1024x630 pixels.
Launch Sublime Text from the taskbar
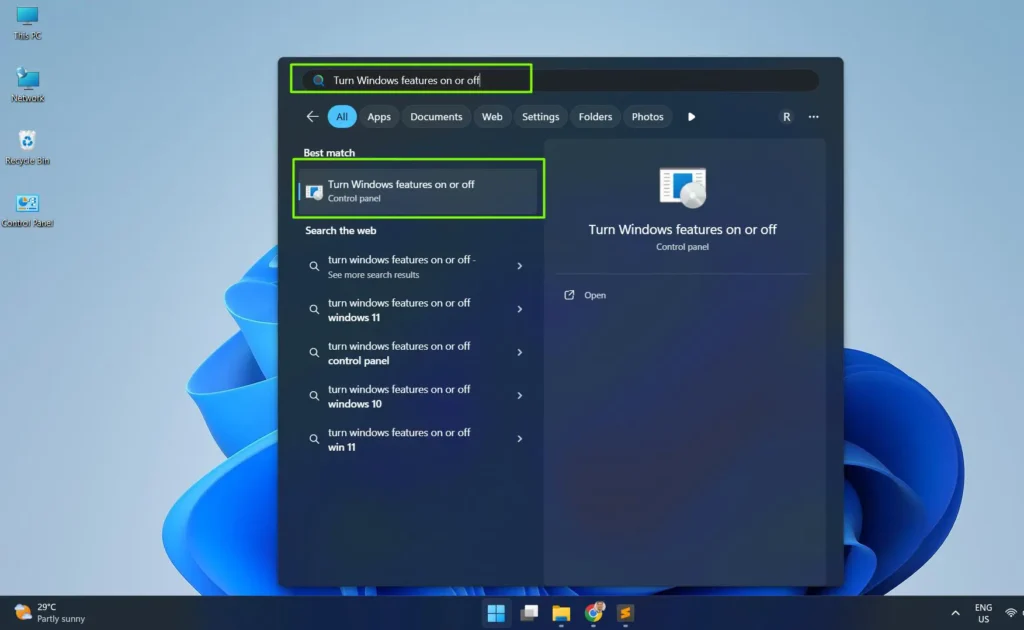(626, 613)
